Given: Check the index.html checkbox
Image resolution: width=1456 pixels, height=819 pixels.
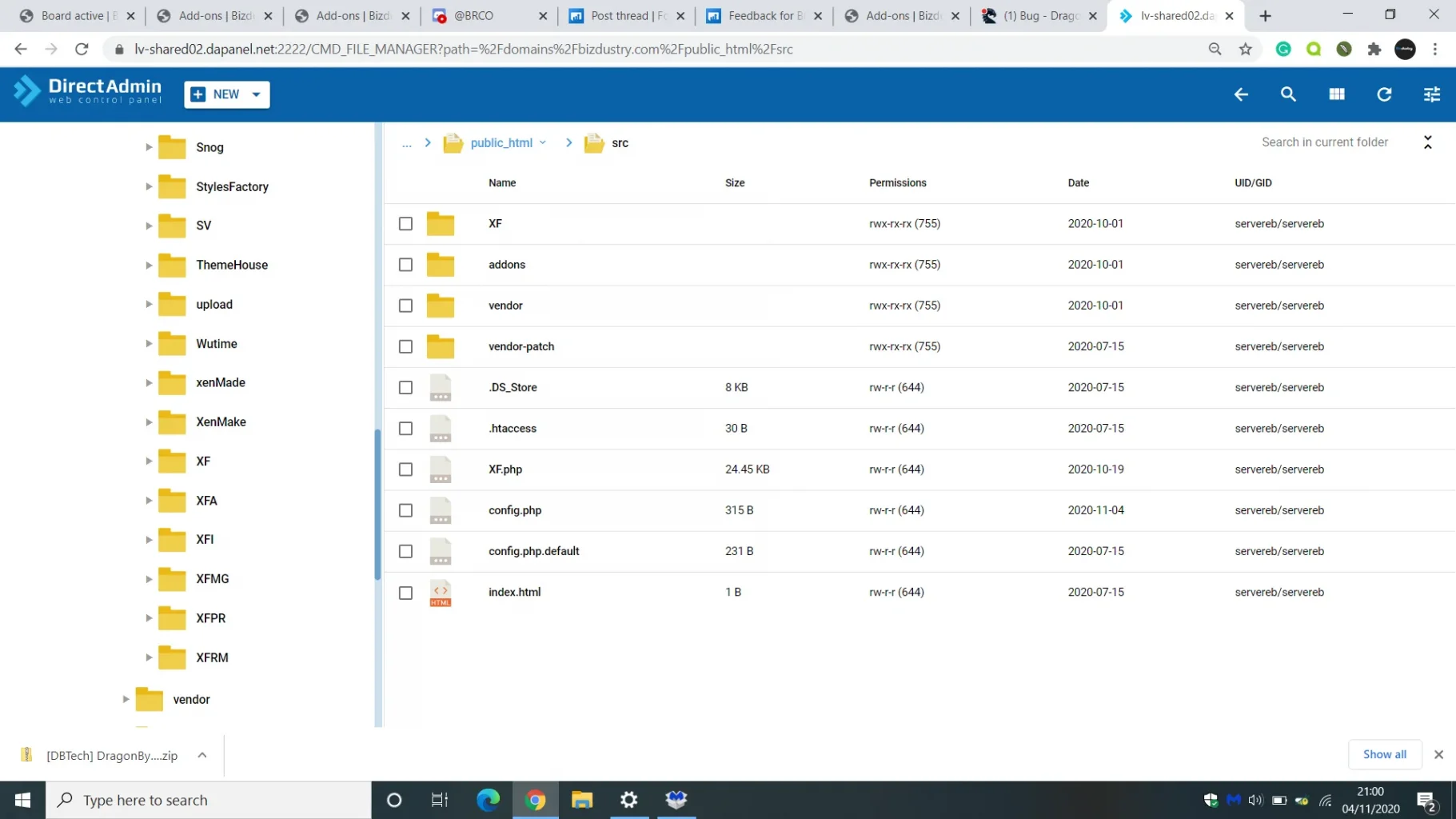Looking at the screenshot, I should tap(405, 593).
